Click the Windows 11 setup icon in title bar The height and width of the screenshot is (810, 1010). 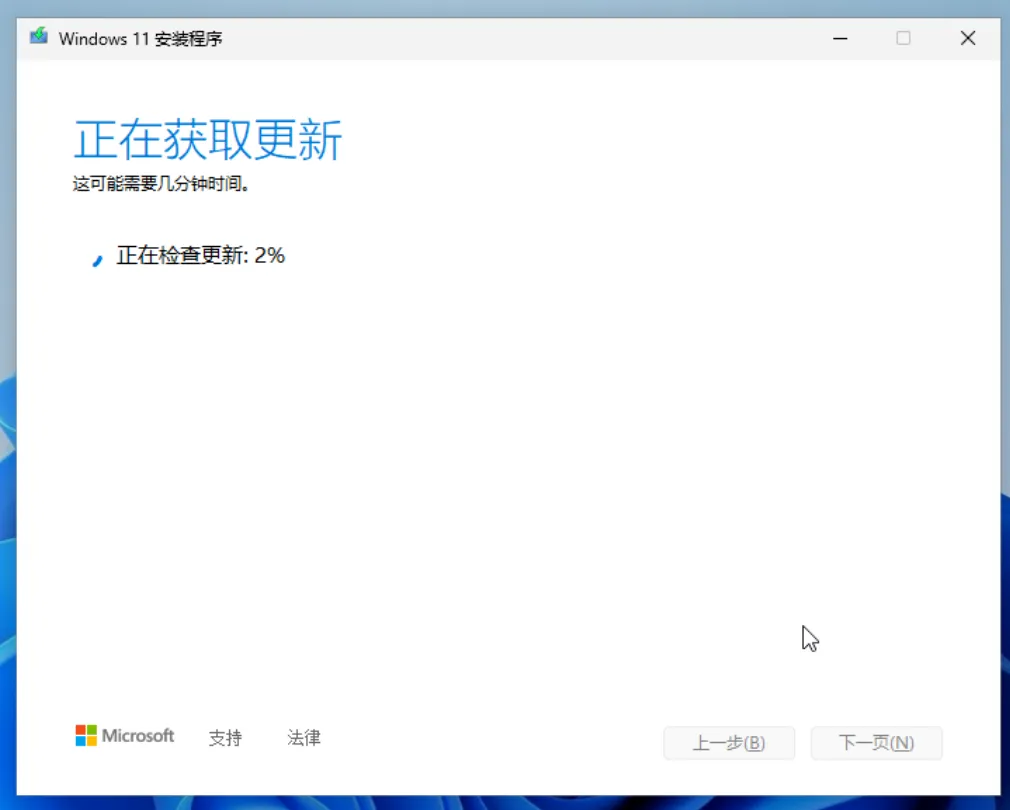pyautogui.click(x=39, y=36)
